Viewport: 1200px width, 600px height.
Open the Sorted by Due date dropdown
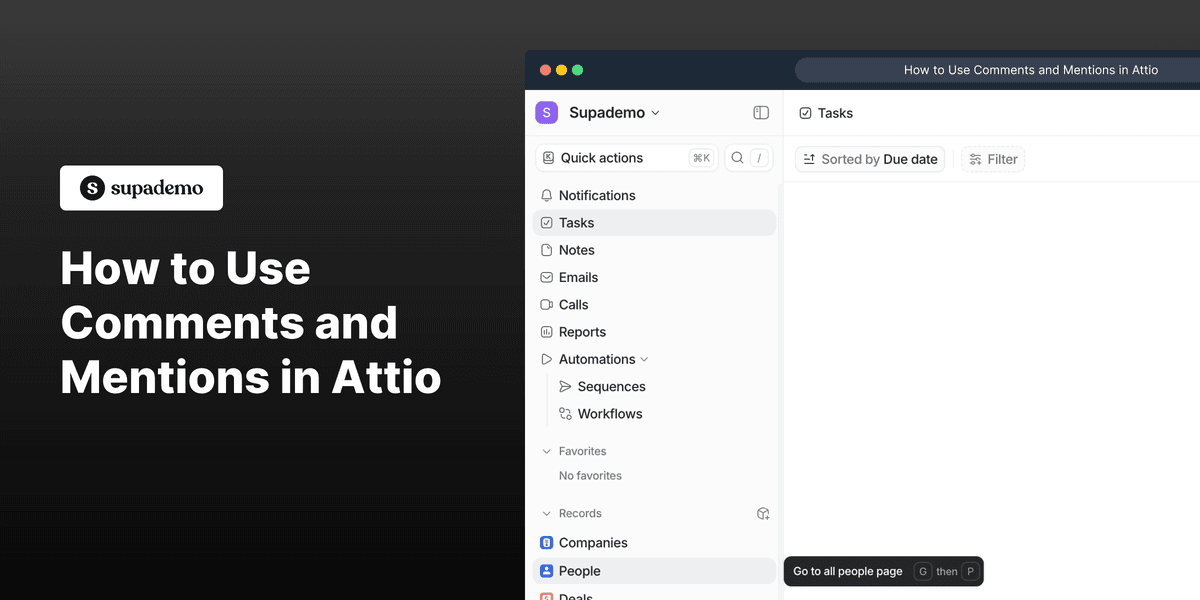[869, 158]
